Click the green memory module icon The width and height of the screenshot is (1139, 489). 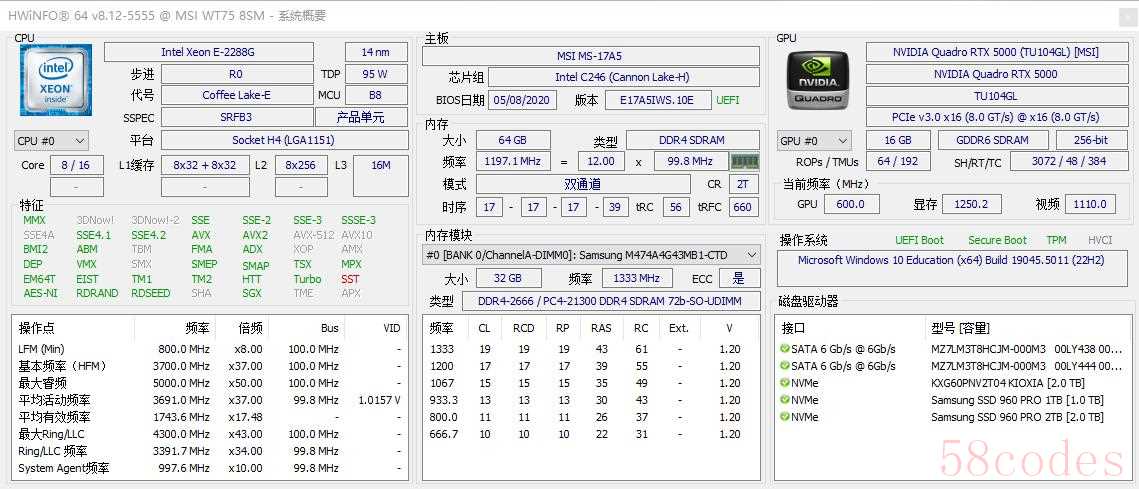click(744, 161)
